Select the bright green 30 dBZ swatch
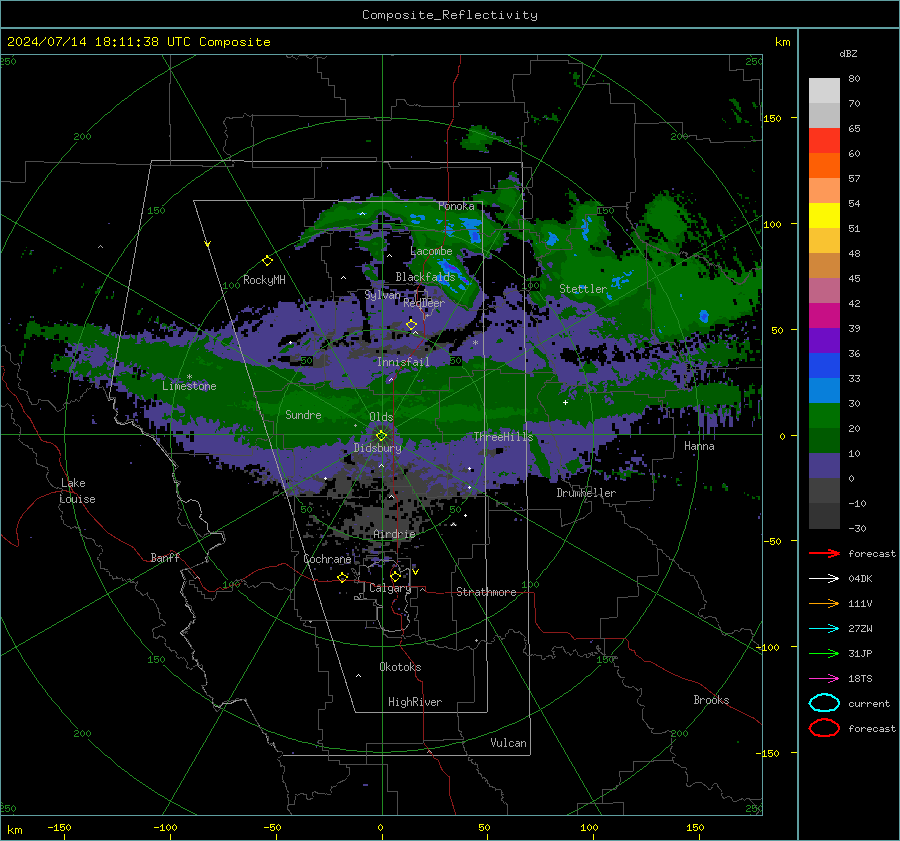900x841 pixels. click(824, 415)
